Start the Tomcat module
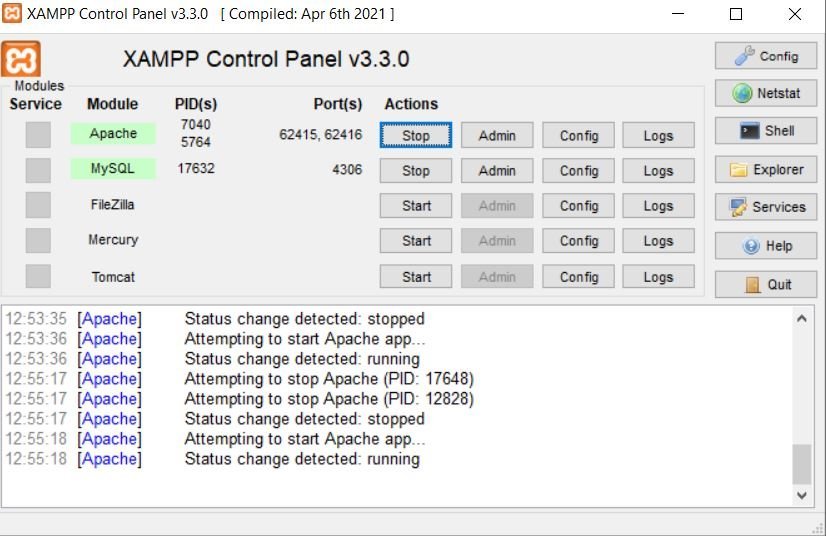The width and height of the screenshot is (826, 536). [x=415, y=277]
